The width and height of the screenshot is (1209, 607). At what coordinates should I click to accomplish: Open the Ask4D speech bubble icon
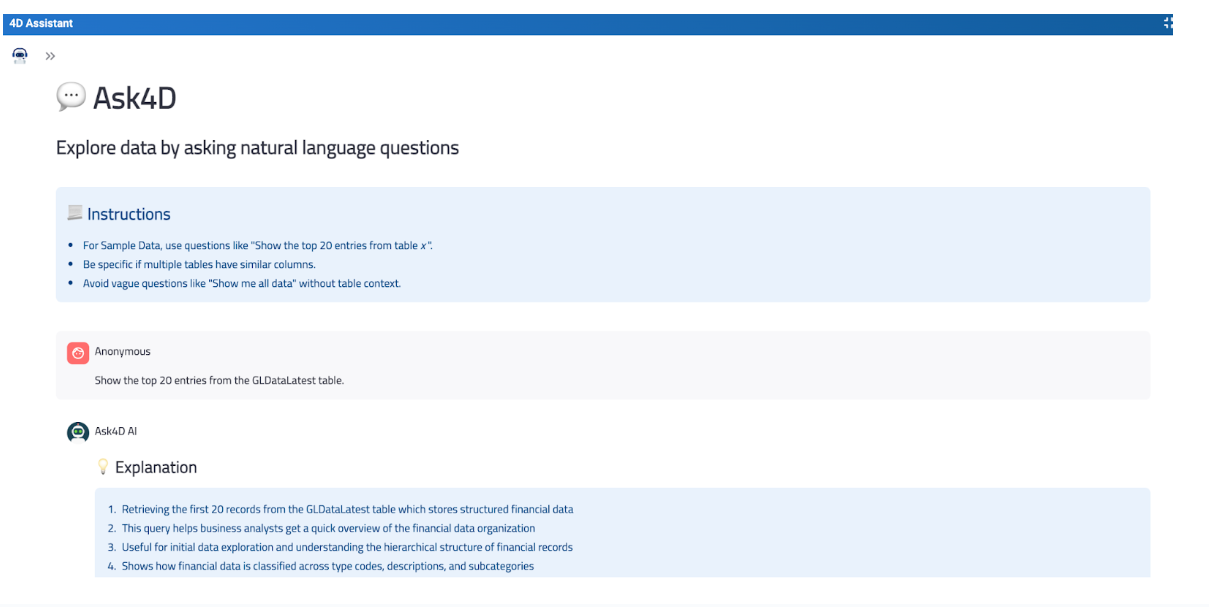pos(70,97)
